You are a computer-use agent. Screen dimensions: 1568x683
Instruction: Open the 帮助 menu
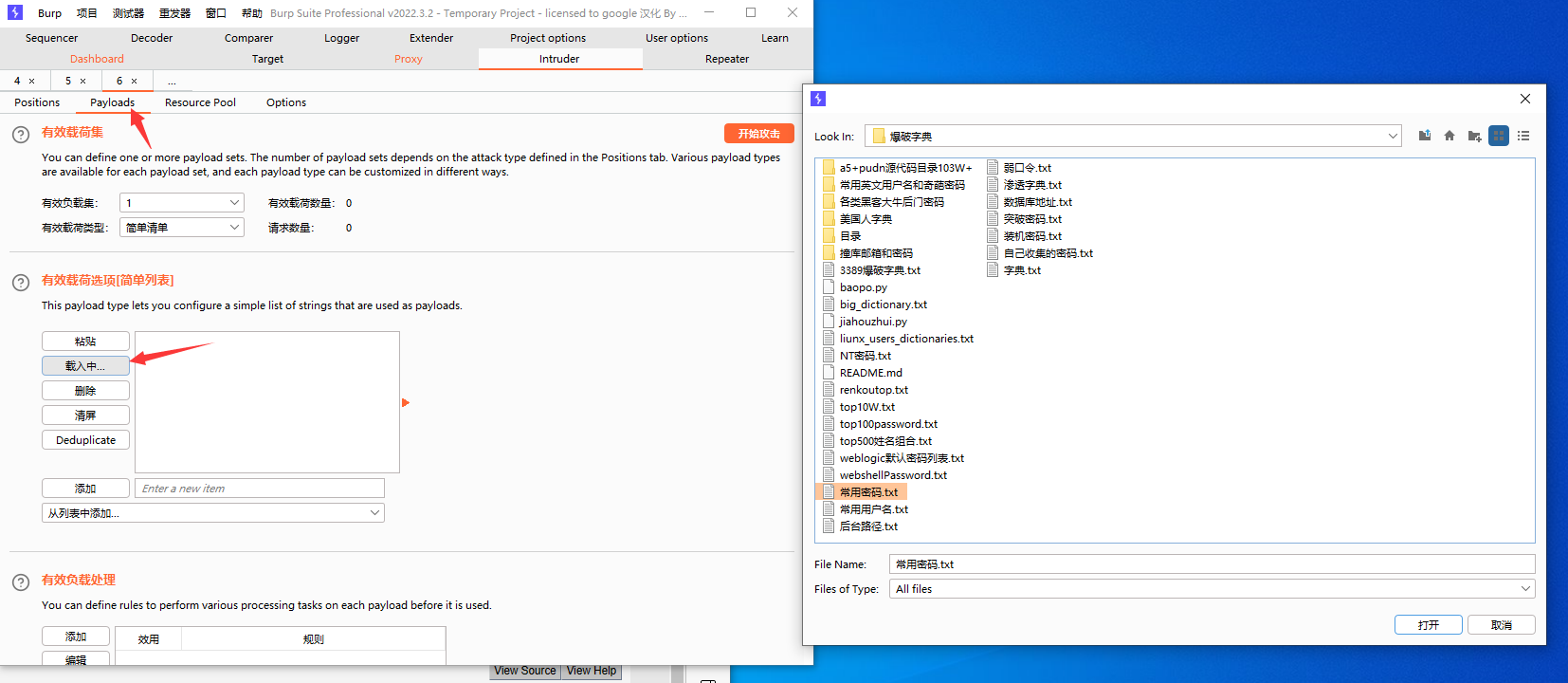coord(251,13)
